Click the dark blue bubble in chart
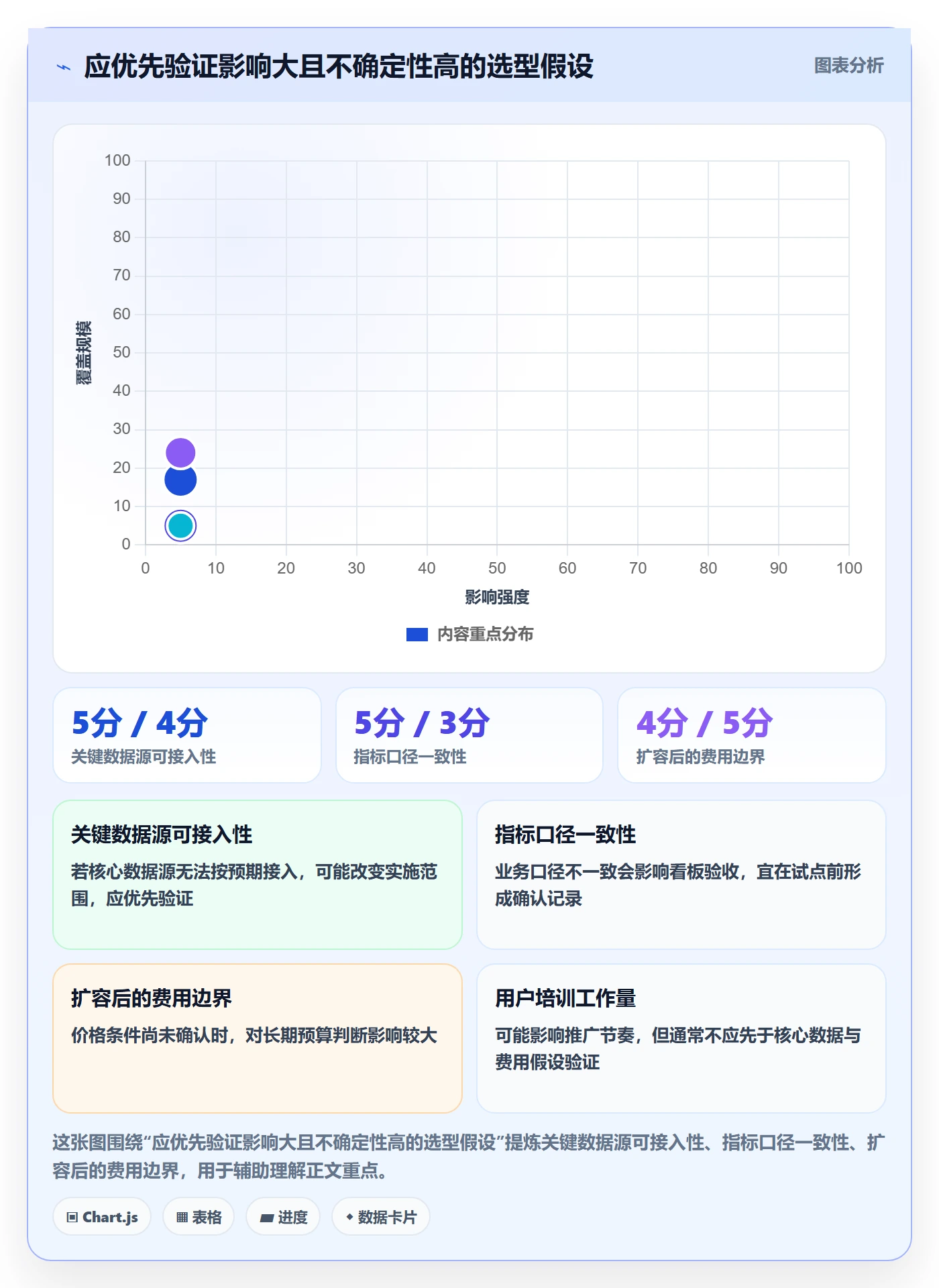Viewport: 939px width, 1288px height. tap(180, 480)
